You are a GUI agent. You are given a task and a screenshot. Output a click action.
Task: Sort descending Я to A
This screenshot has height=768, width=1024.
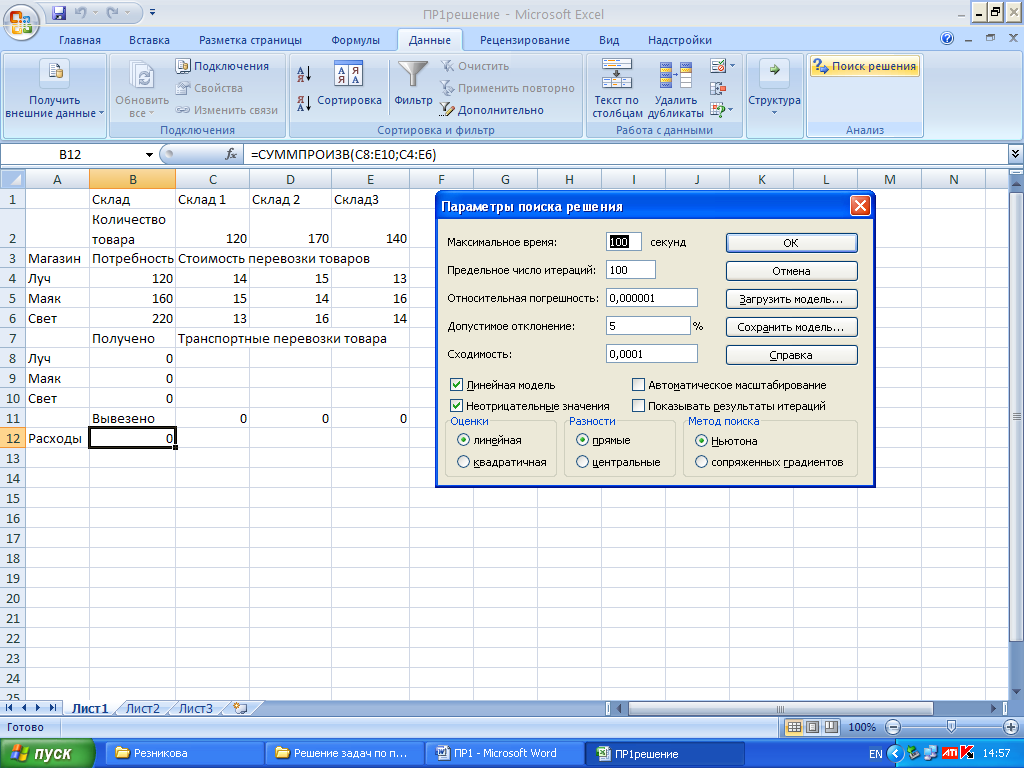(304, 103)
